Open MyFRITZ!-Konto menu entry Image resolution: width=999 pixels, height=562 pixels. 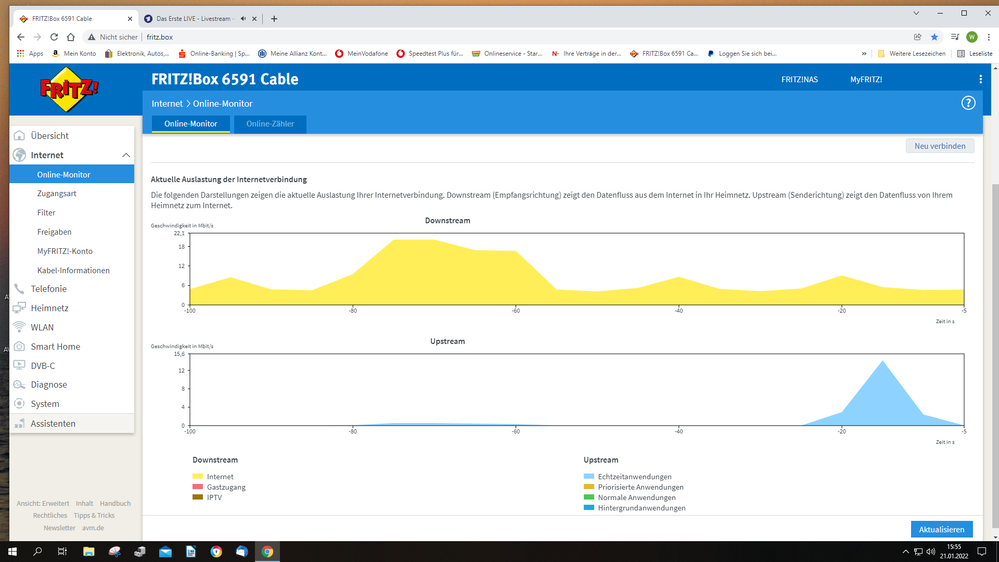[x=64, y=251]
